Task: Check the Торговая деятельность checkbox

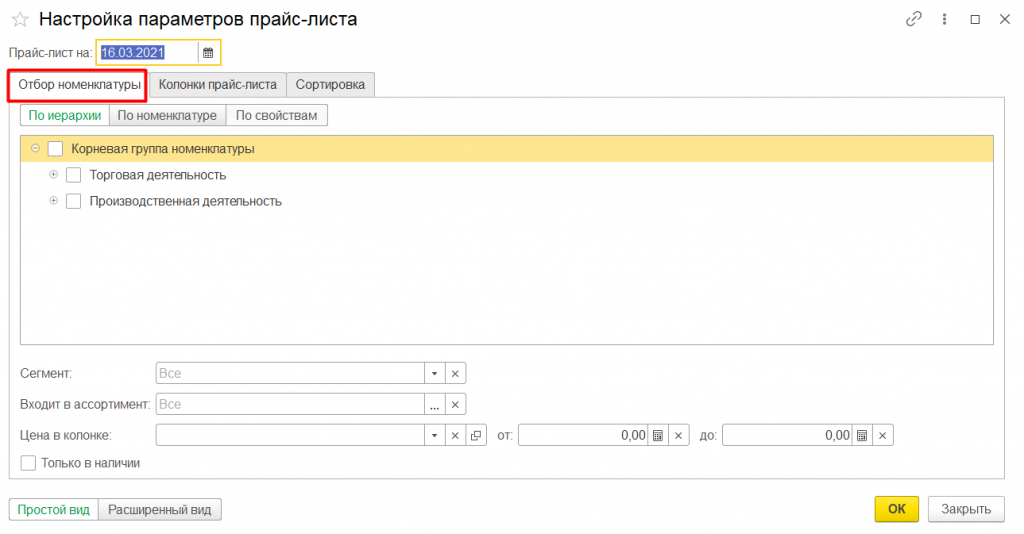Action: tap(73, 175)
